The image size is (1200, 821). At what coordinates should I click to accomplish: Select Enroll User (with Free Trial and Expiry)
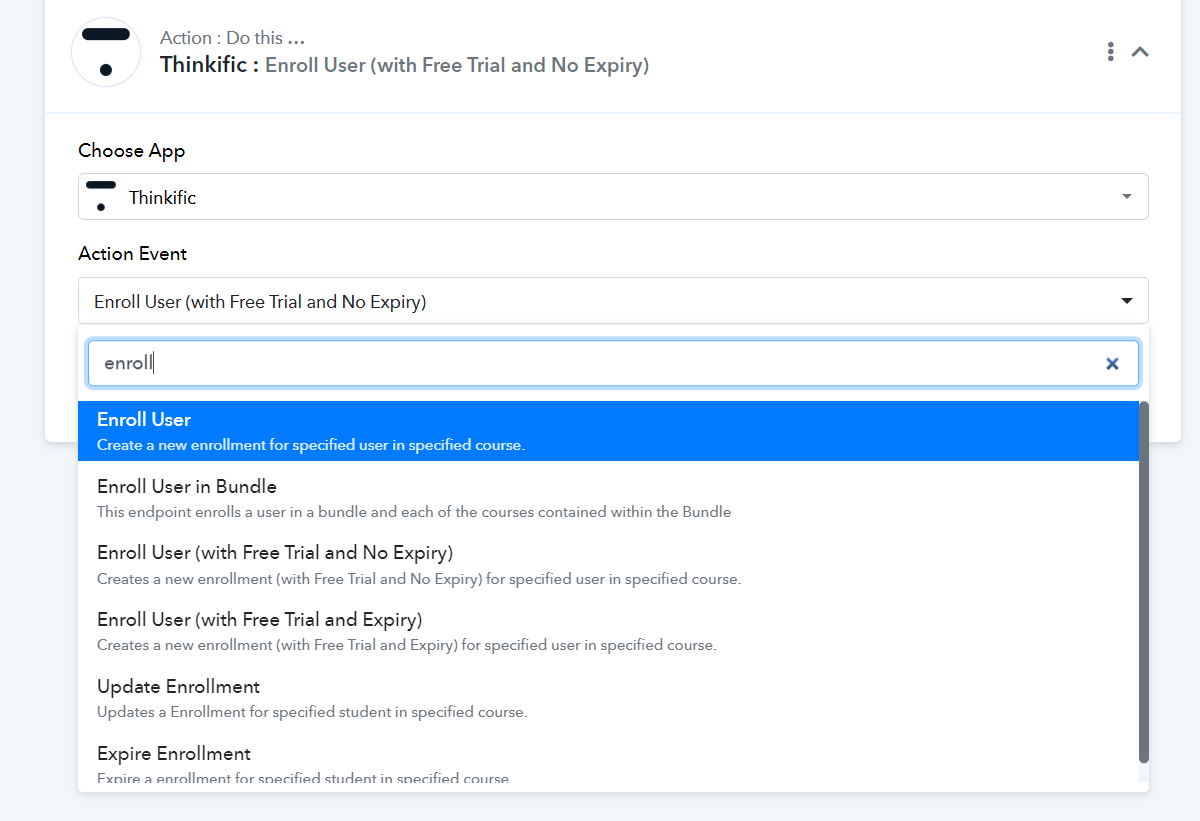609,631
